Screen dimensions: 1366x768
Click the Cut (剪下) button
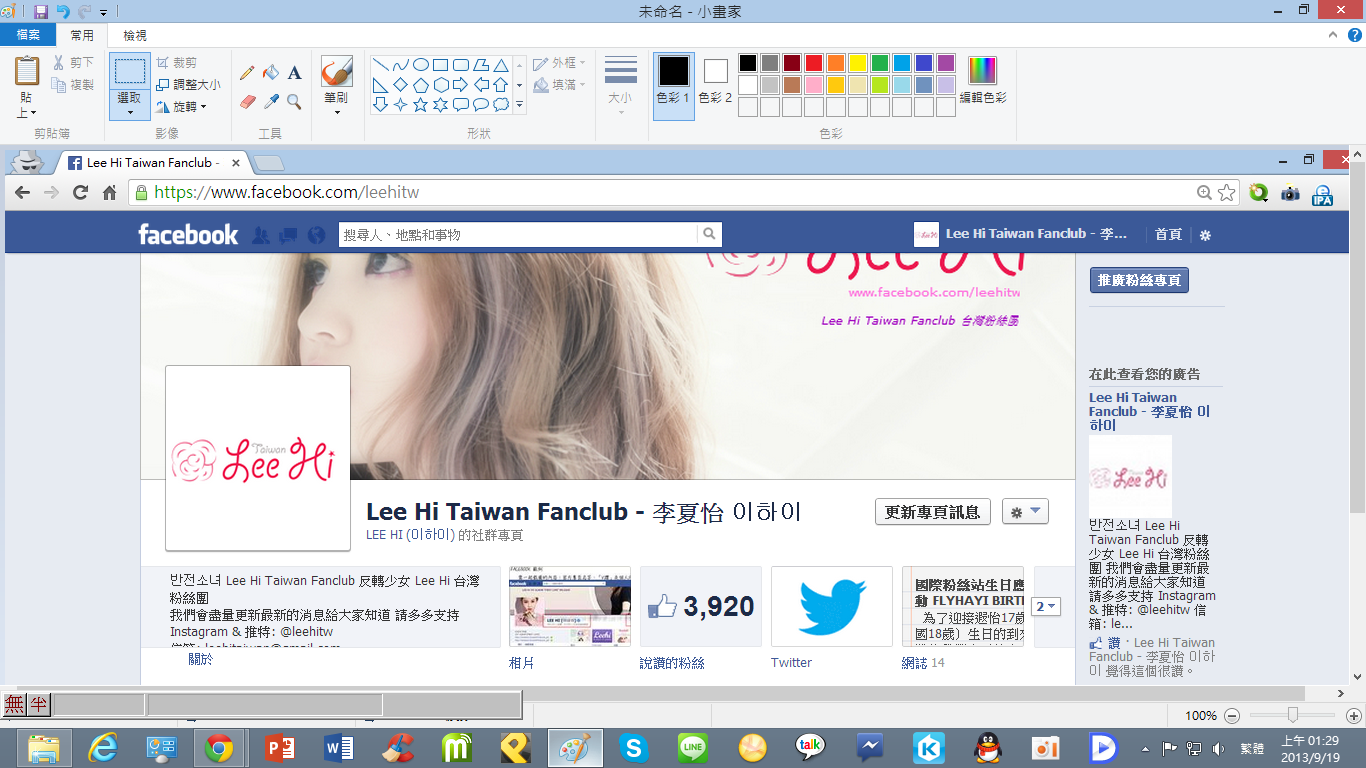[73, 62]
